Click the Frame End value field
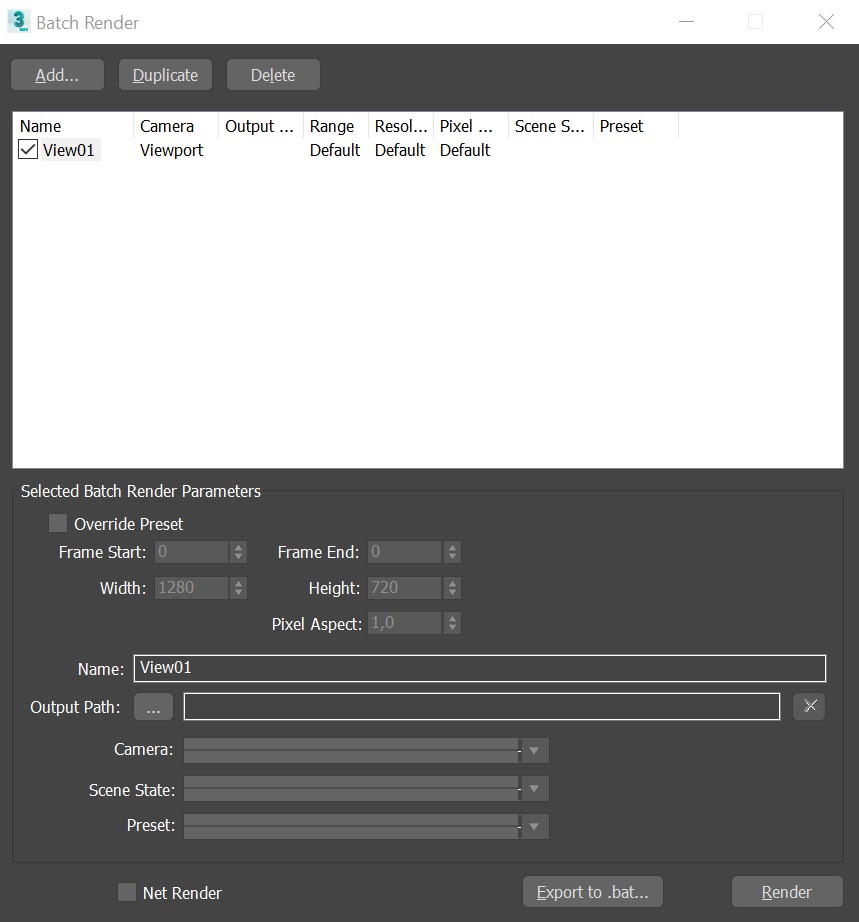859x922 pixels. (405, 552)
